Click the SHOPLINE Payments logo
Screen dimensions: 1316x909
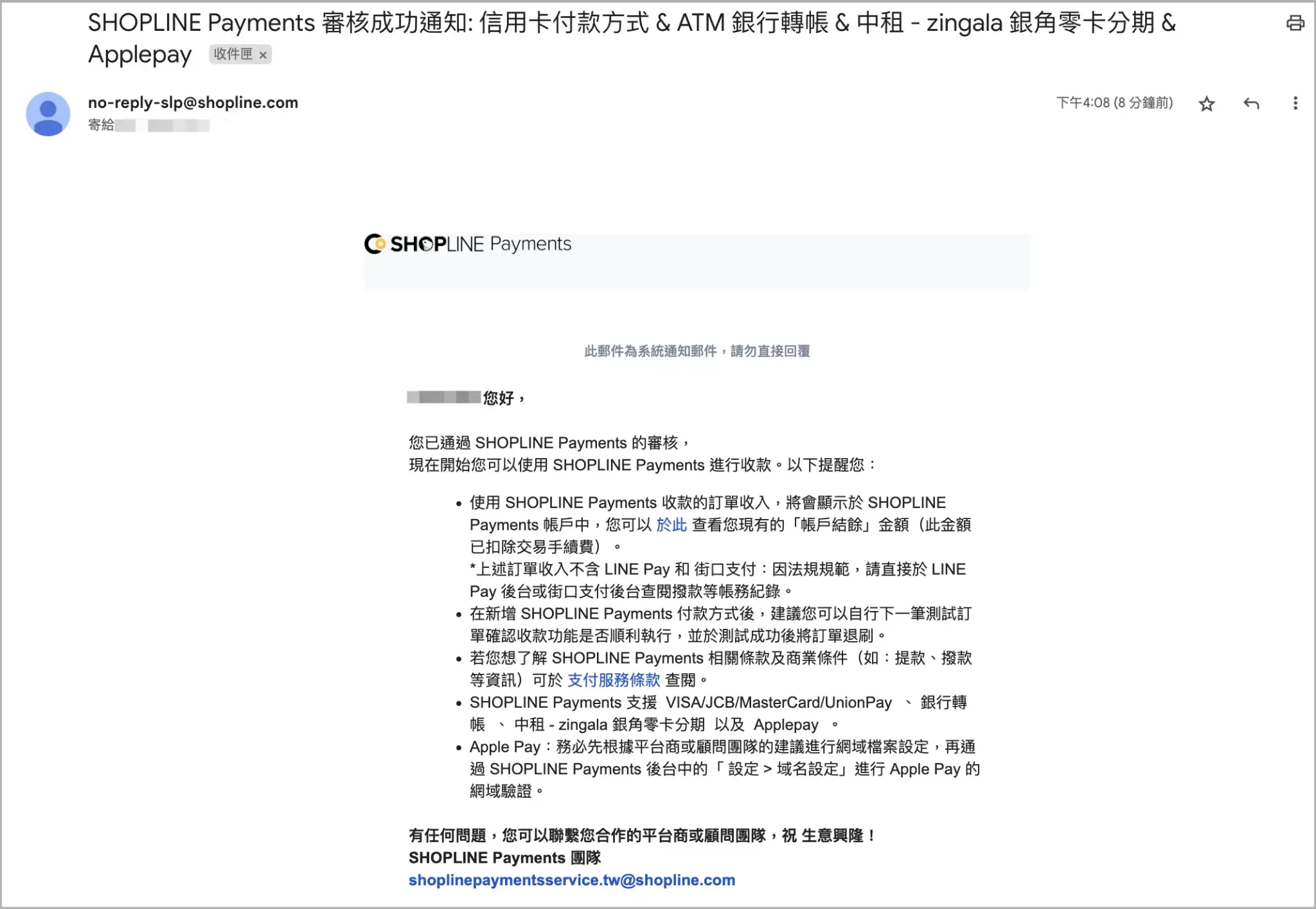[468, 244]
